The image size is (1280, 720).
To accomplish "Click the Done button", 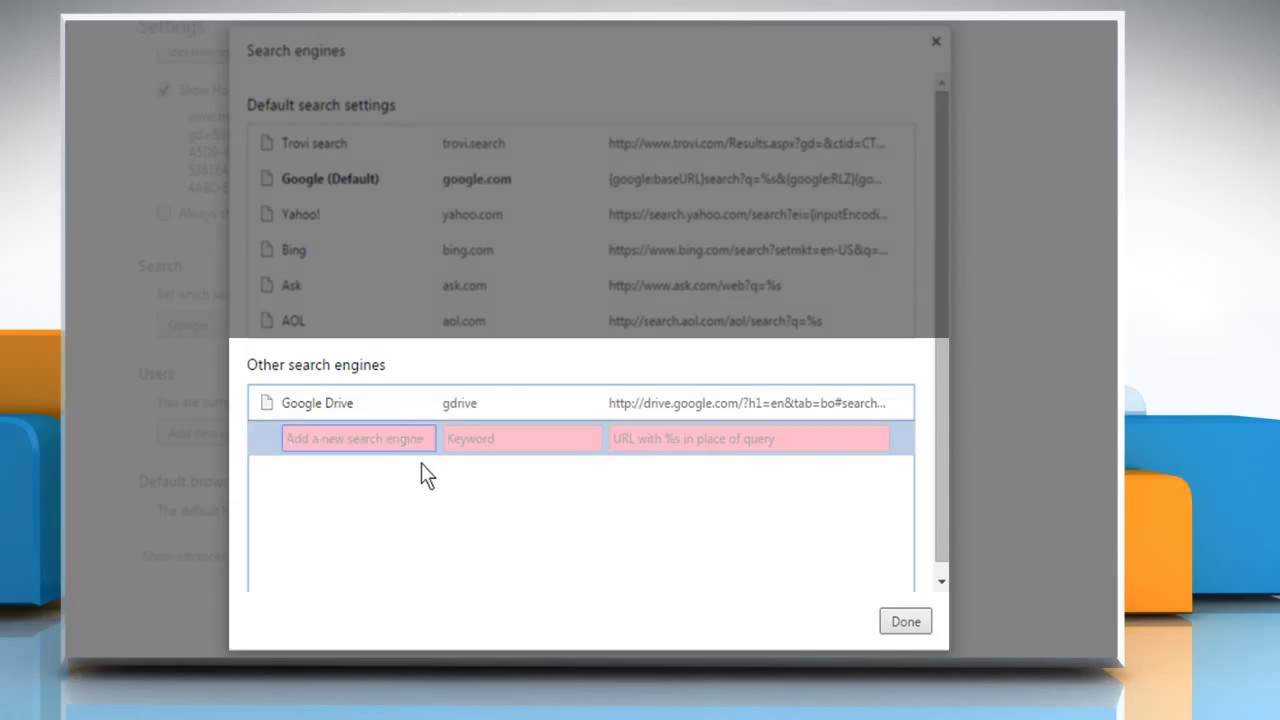I will click(x=906, y=622).
